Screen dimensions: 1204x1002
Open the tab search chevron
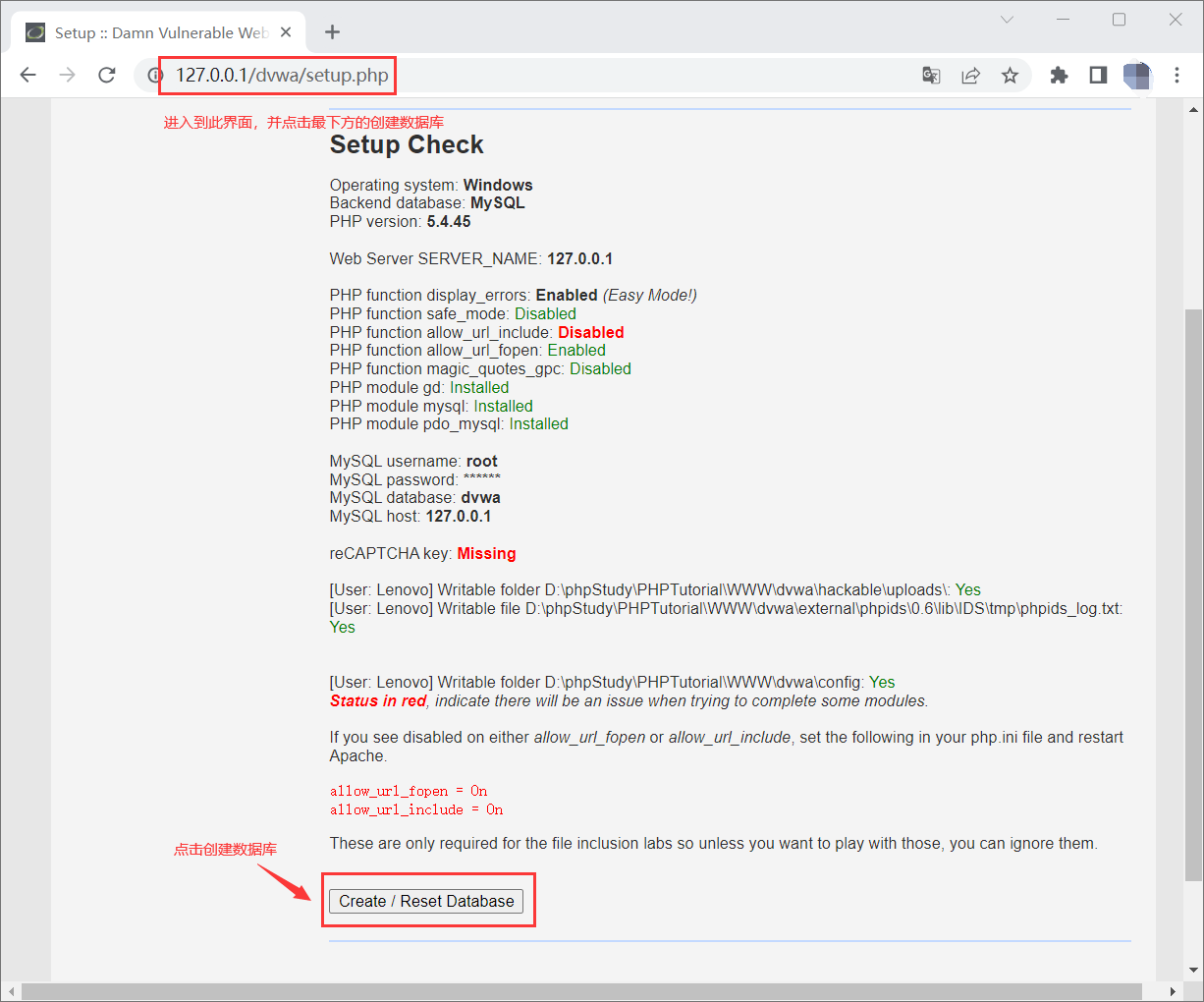click(x=1007, y=20)
